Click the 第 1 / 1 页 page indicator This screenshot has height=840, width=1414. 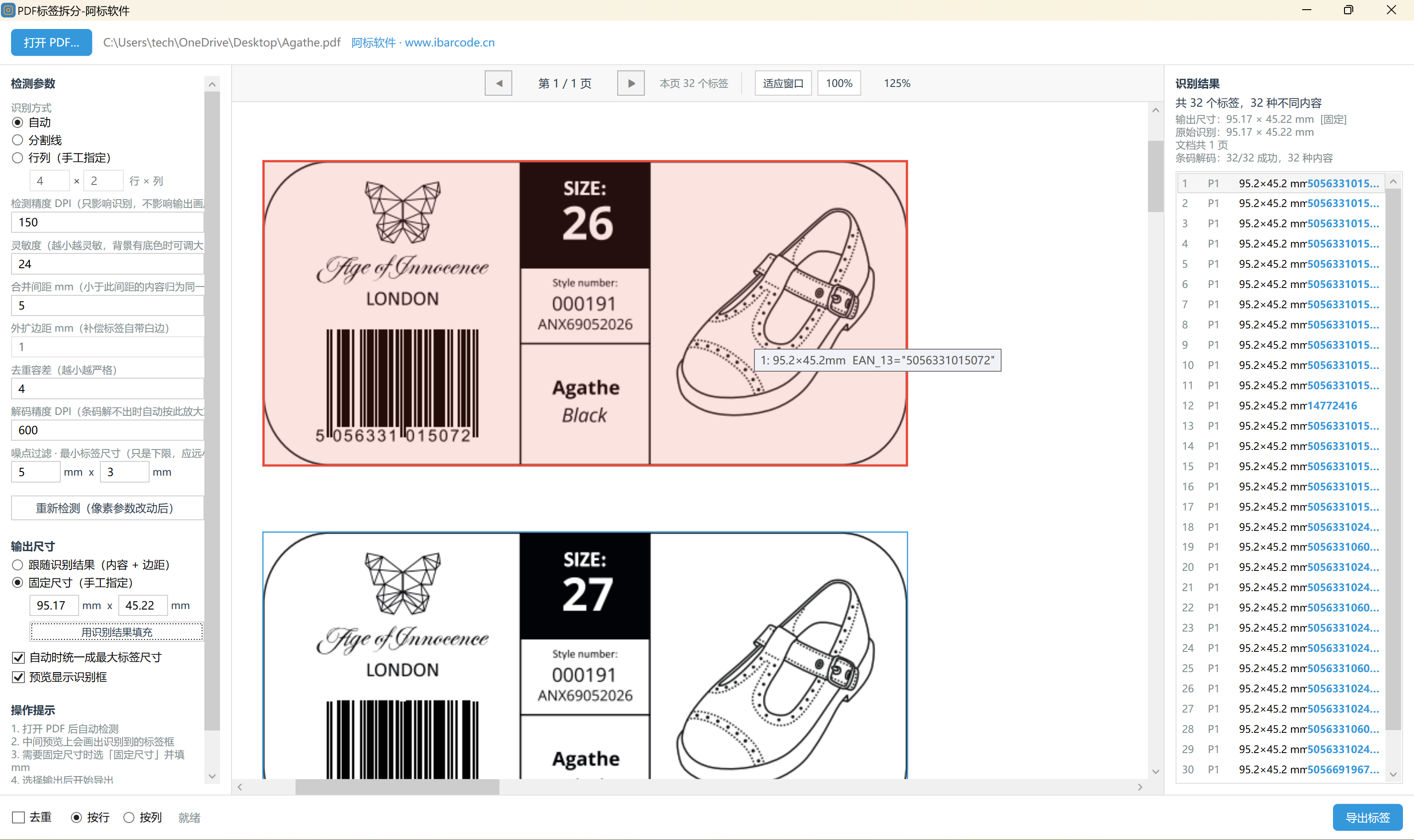click(565, 83)
